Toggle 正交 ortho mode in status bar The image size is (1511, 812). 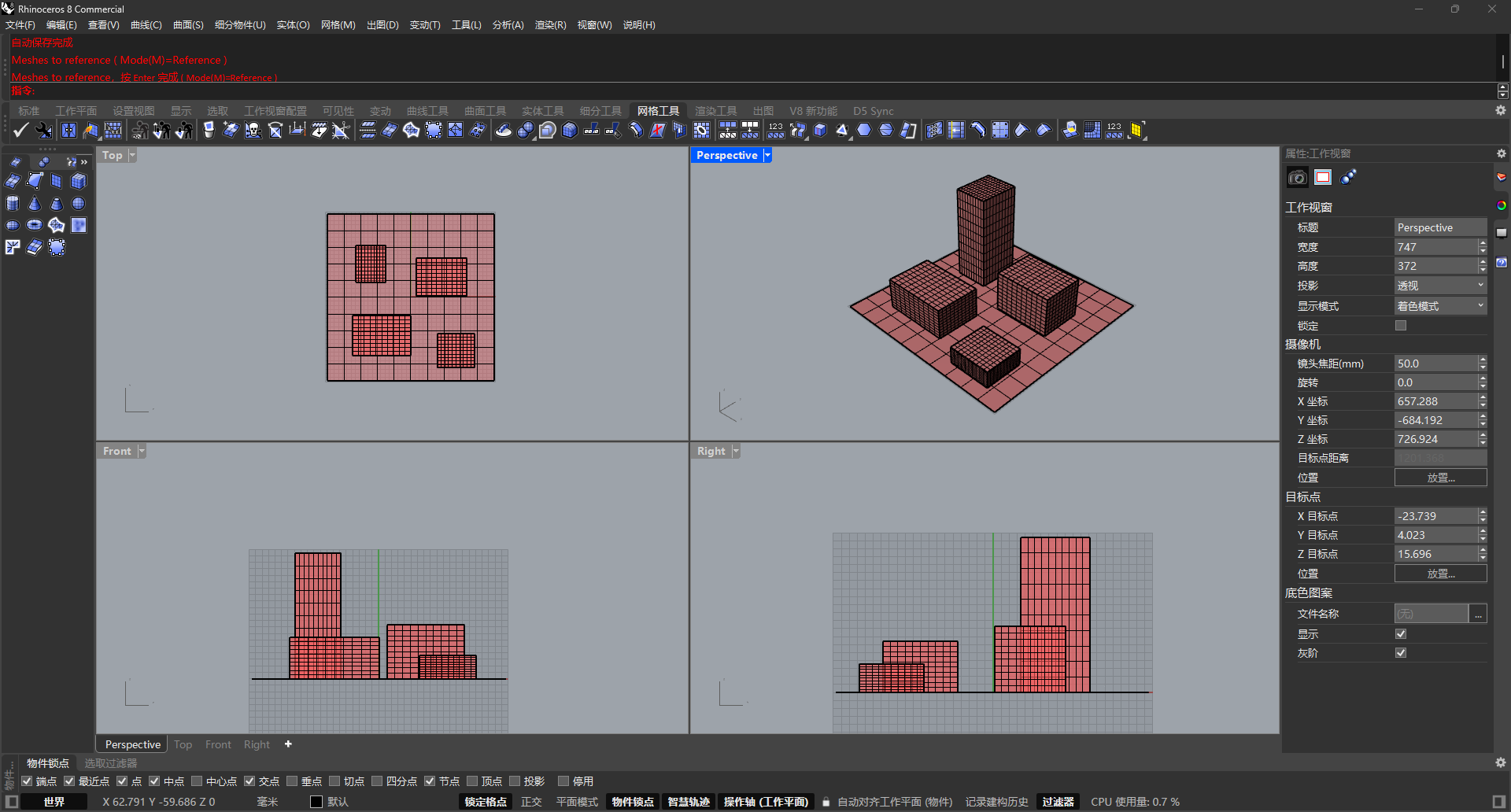point(531,802)
